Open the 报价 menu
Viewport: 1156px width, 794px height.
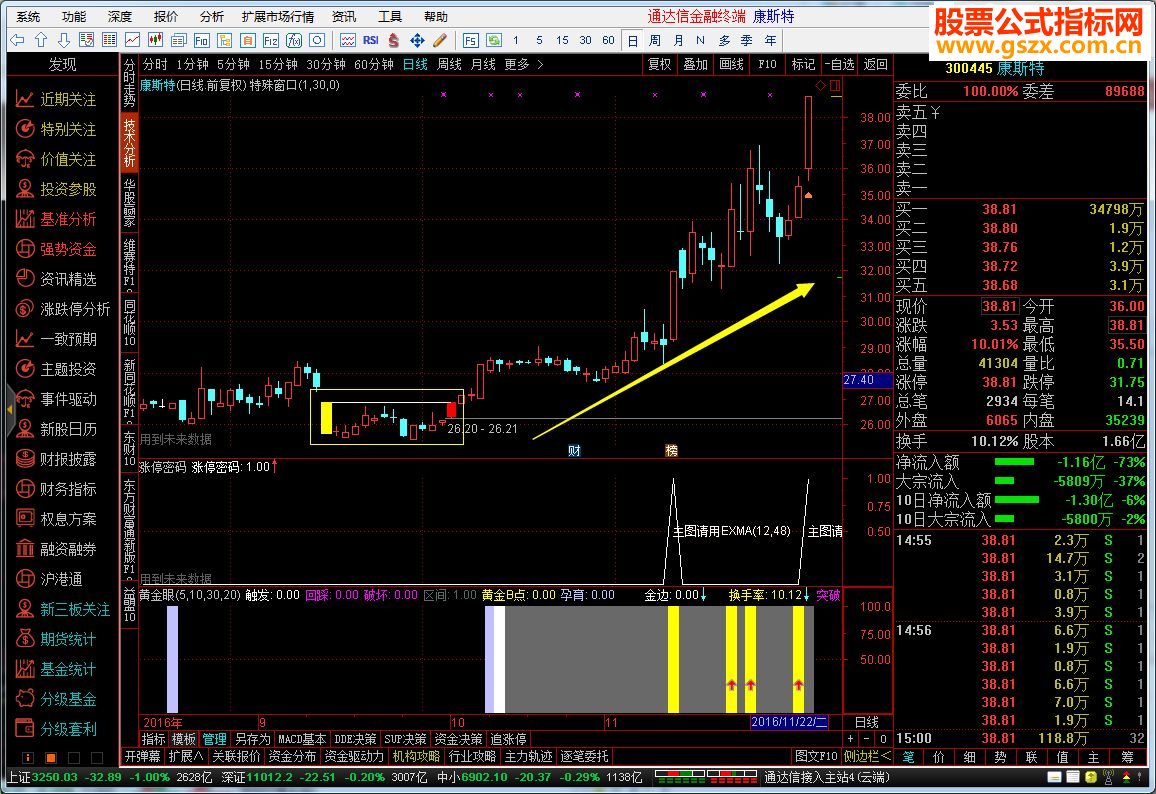(x=165, y=16)
